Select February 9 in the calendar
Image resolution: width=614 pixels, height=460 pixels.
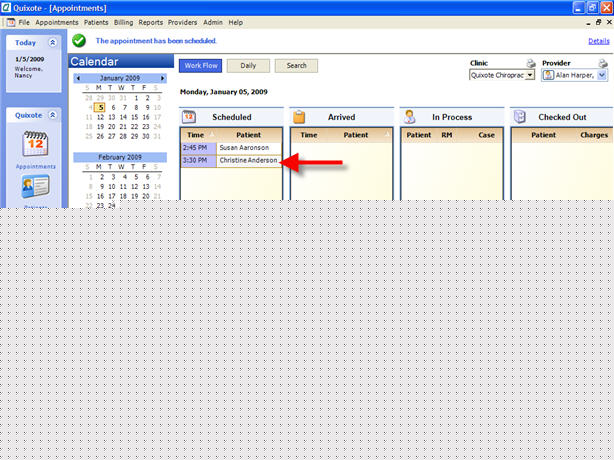pos(102,187)
